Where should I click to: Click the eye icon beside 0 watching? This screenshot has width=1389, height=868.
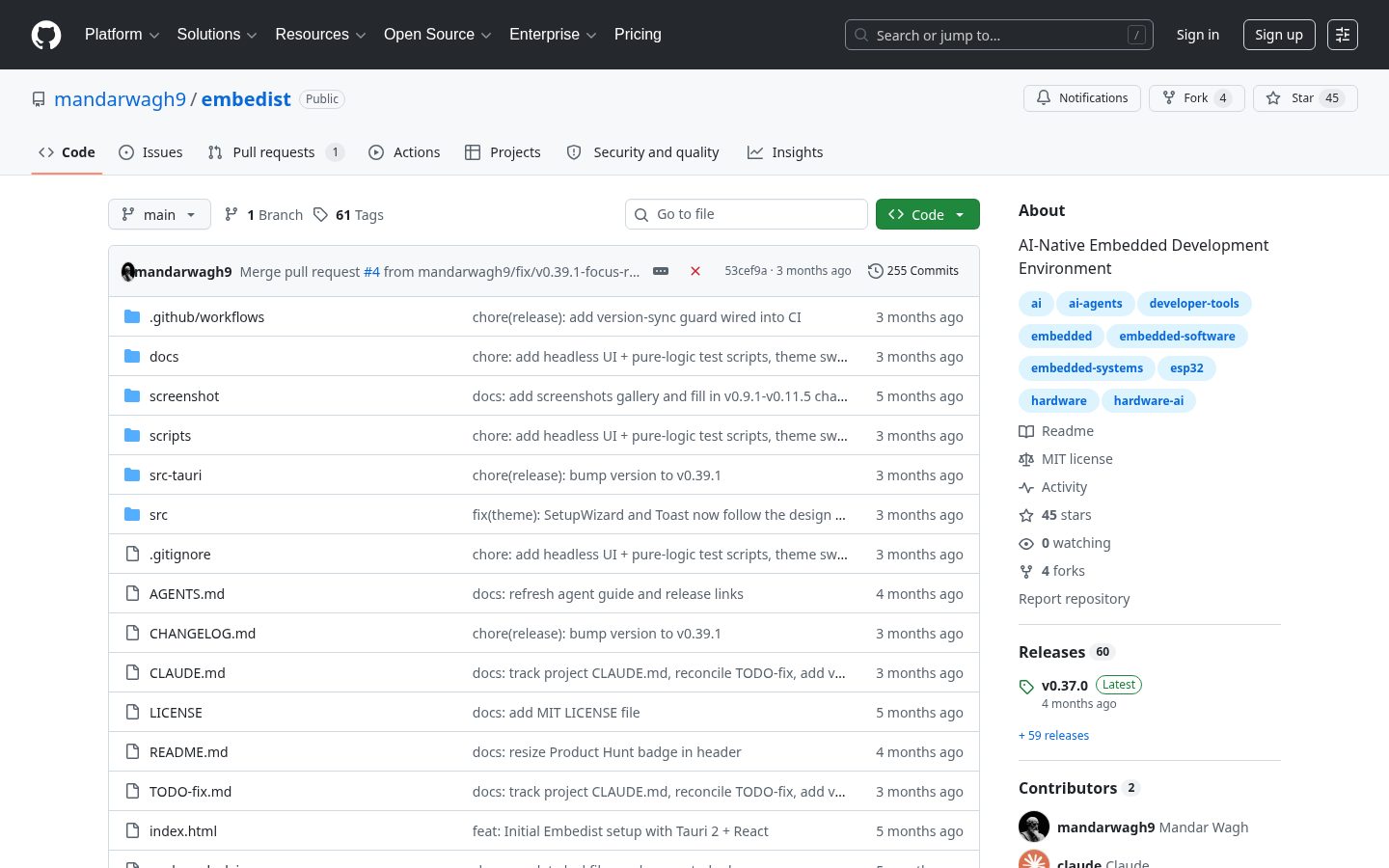pyautogui.click(x=1026, y=543)
